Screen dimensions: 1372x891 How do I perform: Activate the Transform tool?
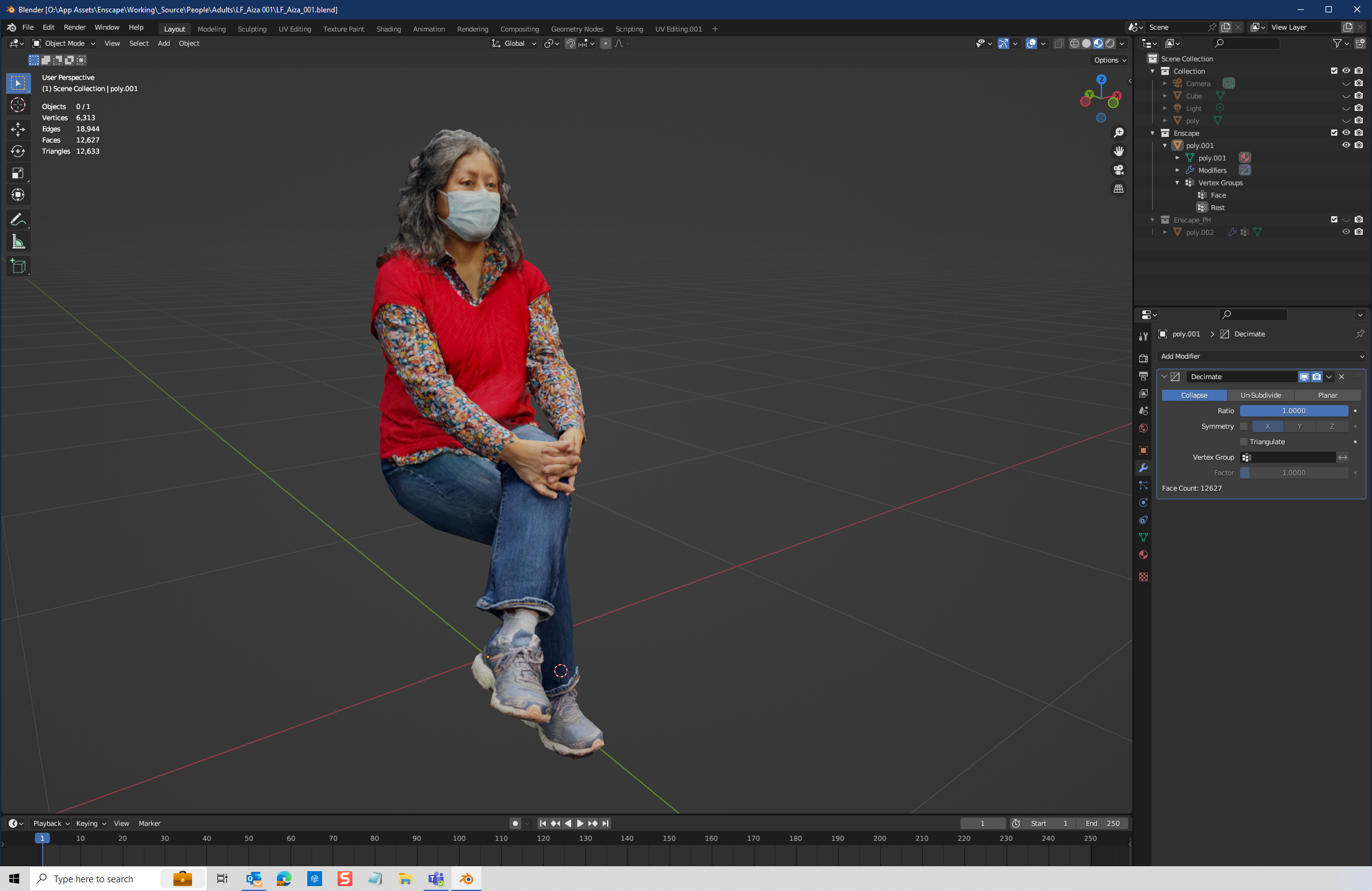click(x=18, y=195)
